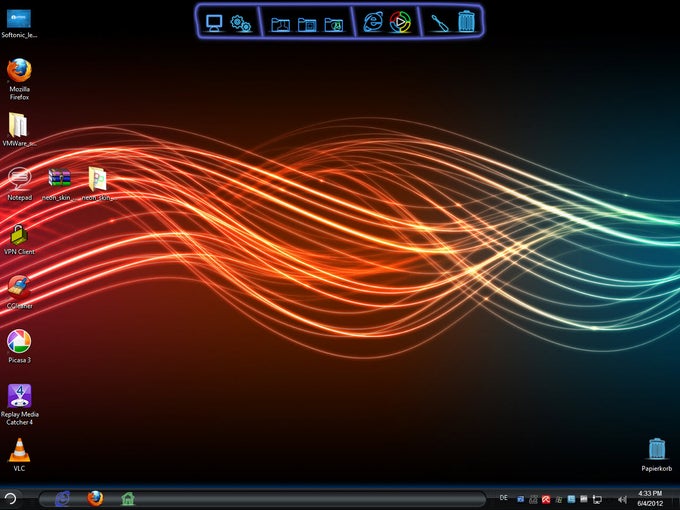Open the neon trash can in dock
The width and height of the screenshot is (680, 510).
tap(467, 21)
